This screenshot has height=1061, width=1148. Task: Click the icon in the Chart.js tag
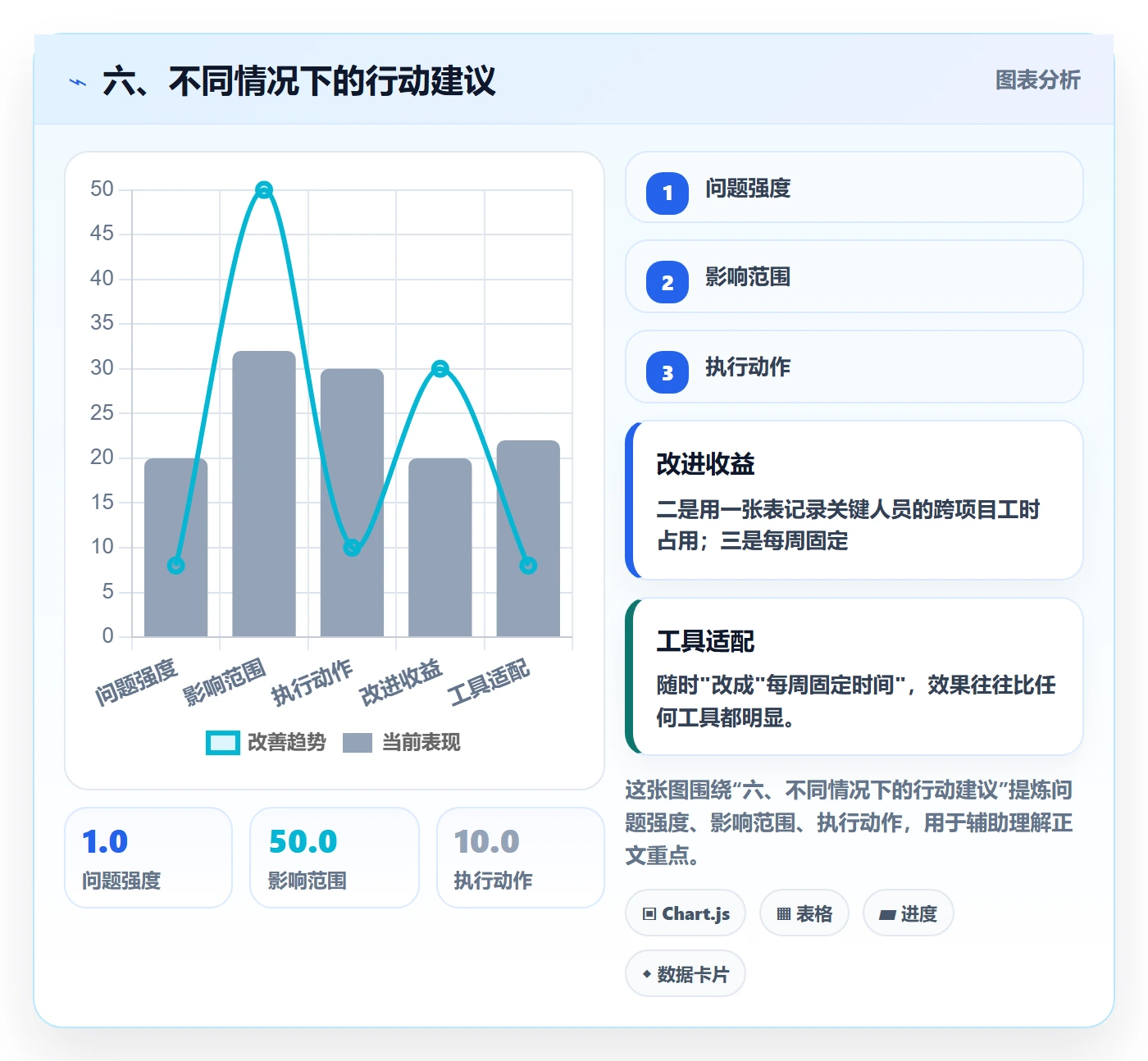pyautogui.click(x=649, y=913)
